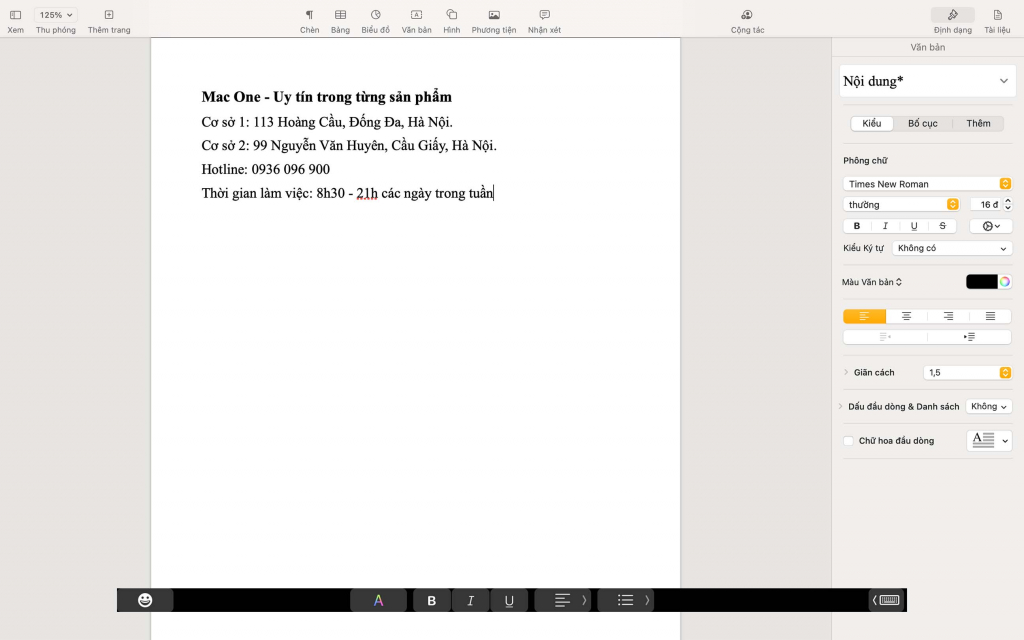Switch to the Thêm tab
The image size is (1024, 640).
(978, 123)
